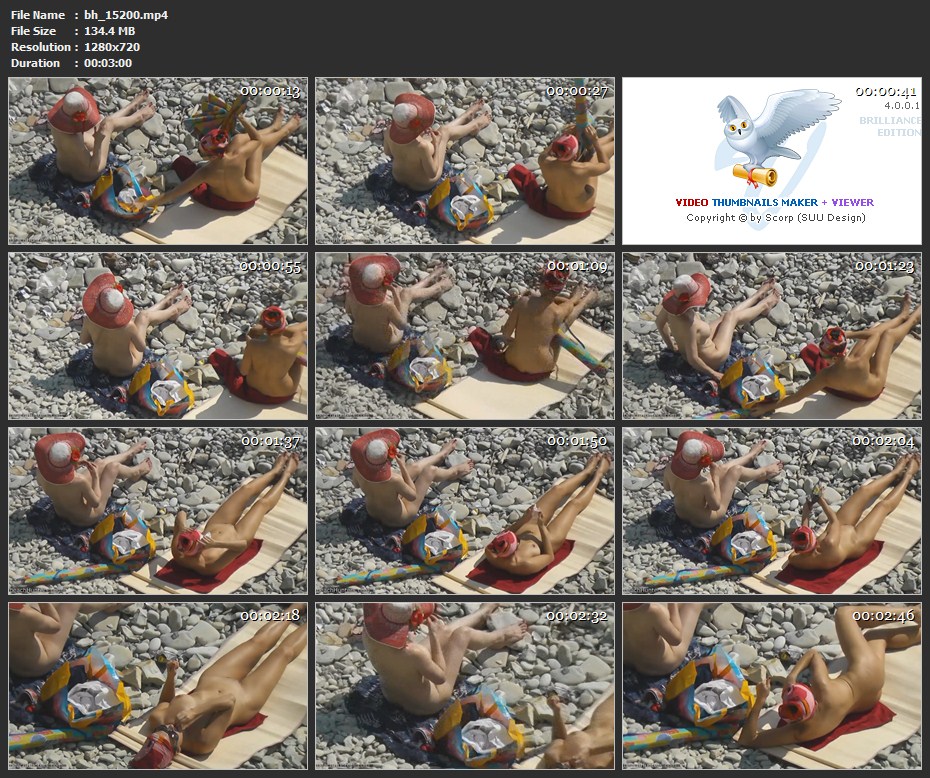The width and height of the screenshot is (930, 778).
Task: Click the Copyright by Scorp text
Action: (x=775, y=217)
